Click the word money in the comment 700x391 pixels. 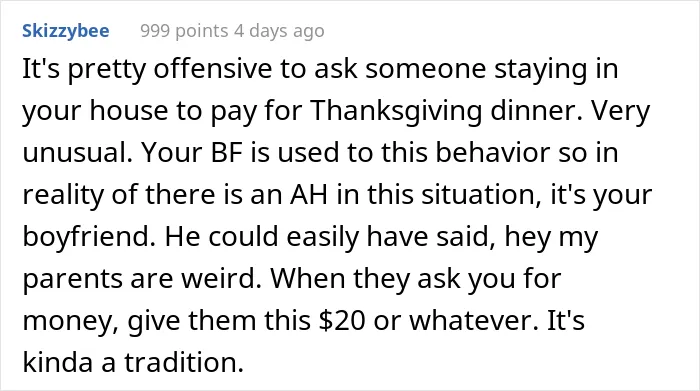point(71,322)
